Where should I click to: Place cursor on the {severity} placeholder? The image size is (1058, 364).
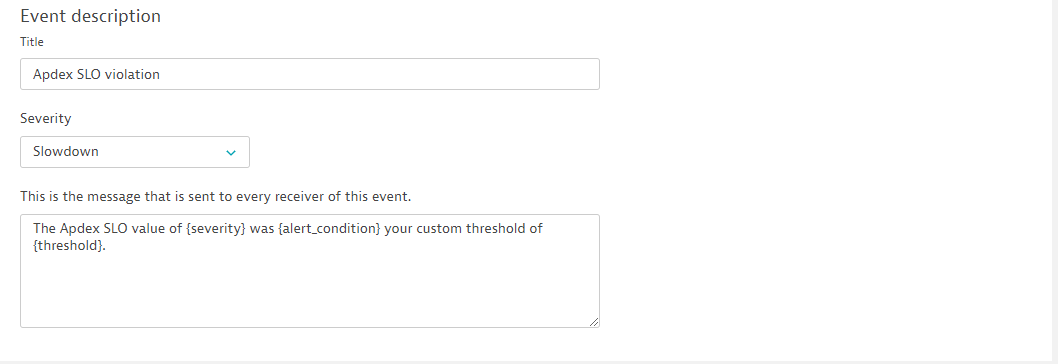click(x=216, y=229)
